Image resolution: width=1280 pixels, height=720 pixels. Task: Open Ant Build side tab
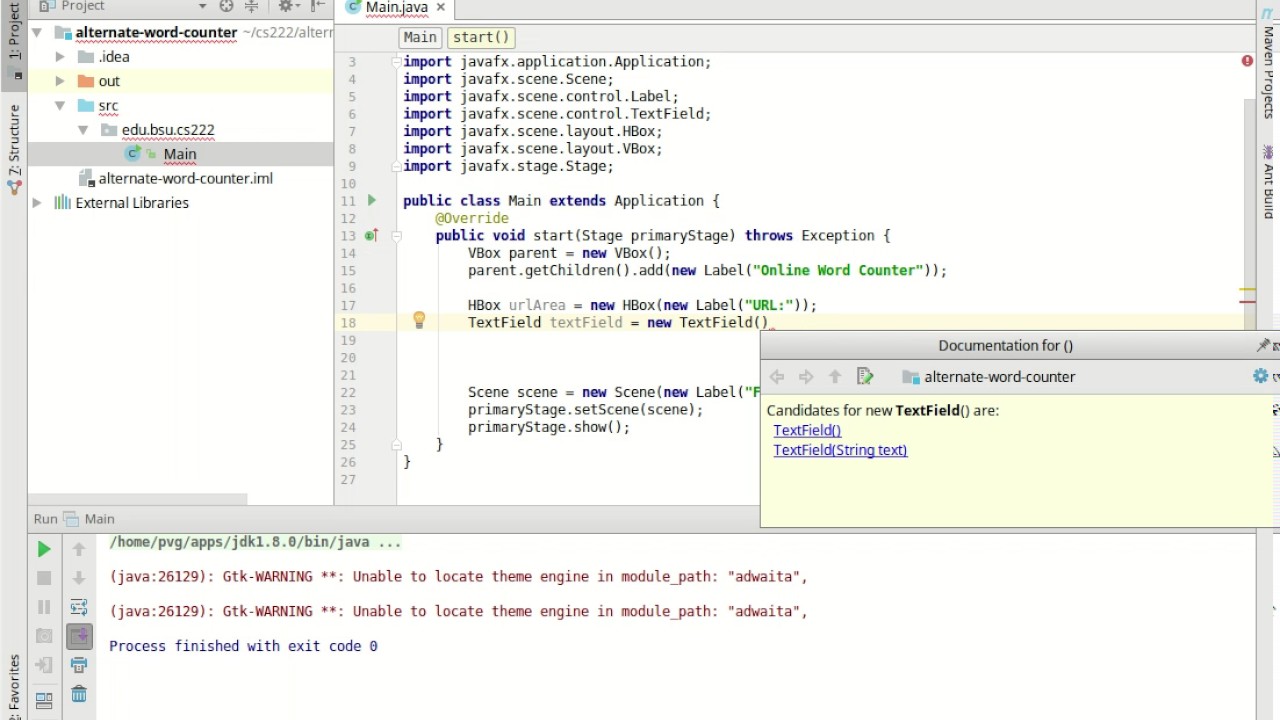point(1268,184)
